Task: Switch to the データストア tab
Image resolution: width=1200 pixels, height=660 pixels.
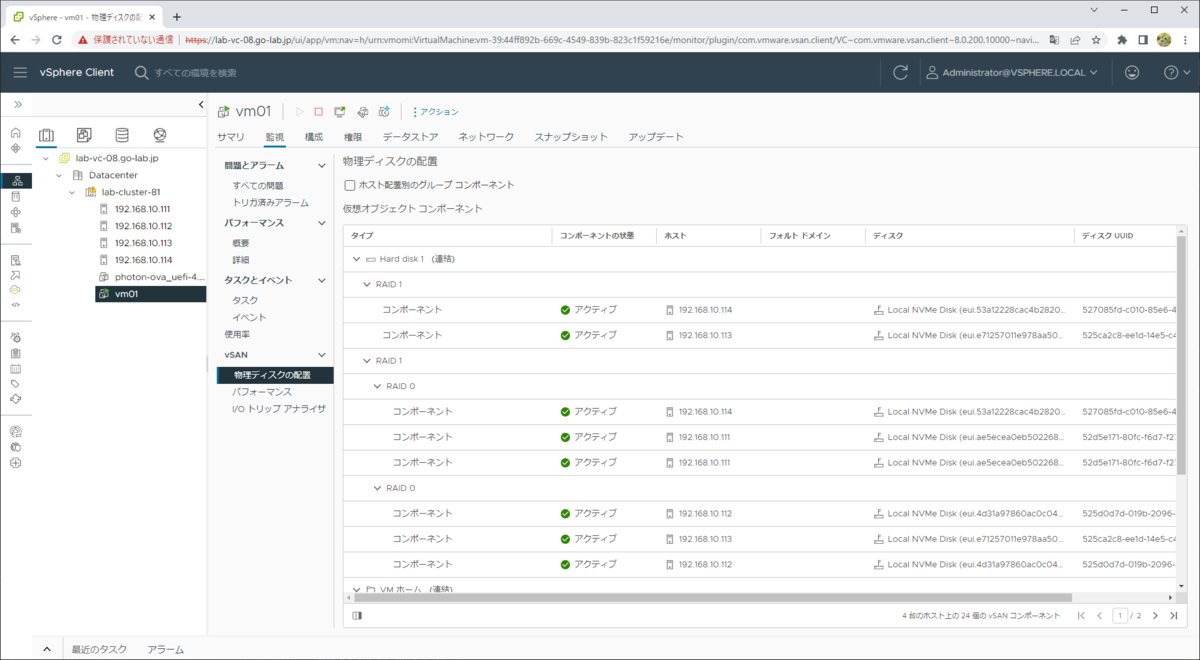Action: tap(410, 137)
